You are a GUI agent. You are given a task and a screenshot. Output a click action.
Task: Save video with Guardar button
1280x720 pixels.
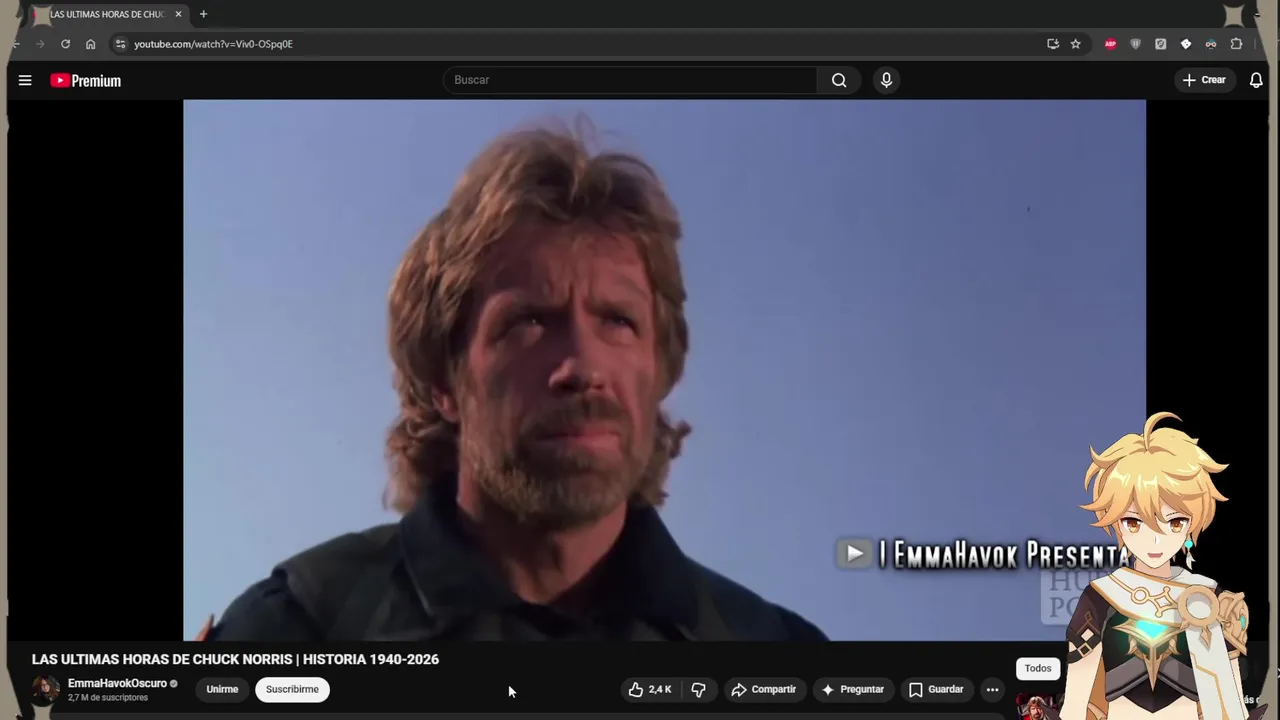pos(936,689)
